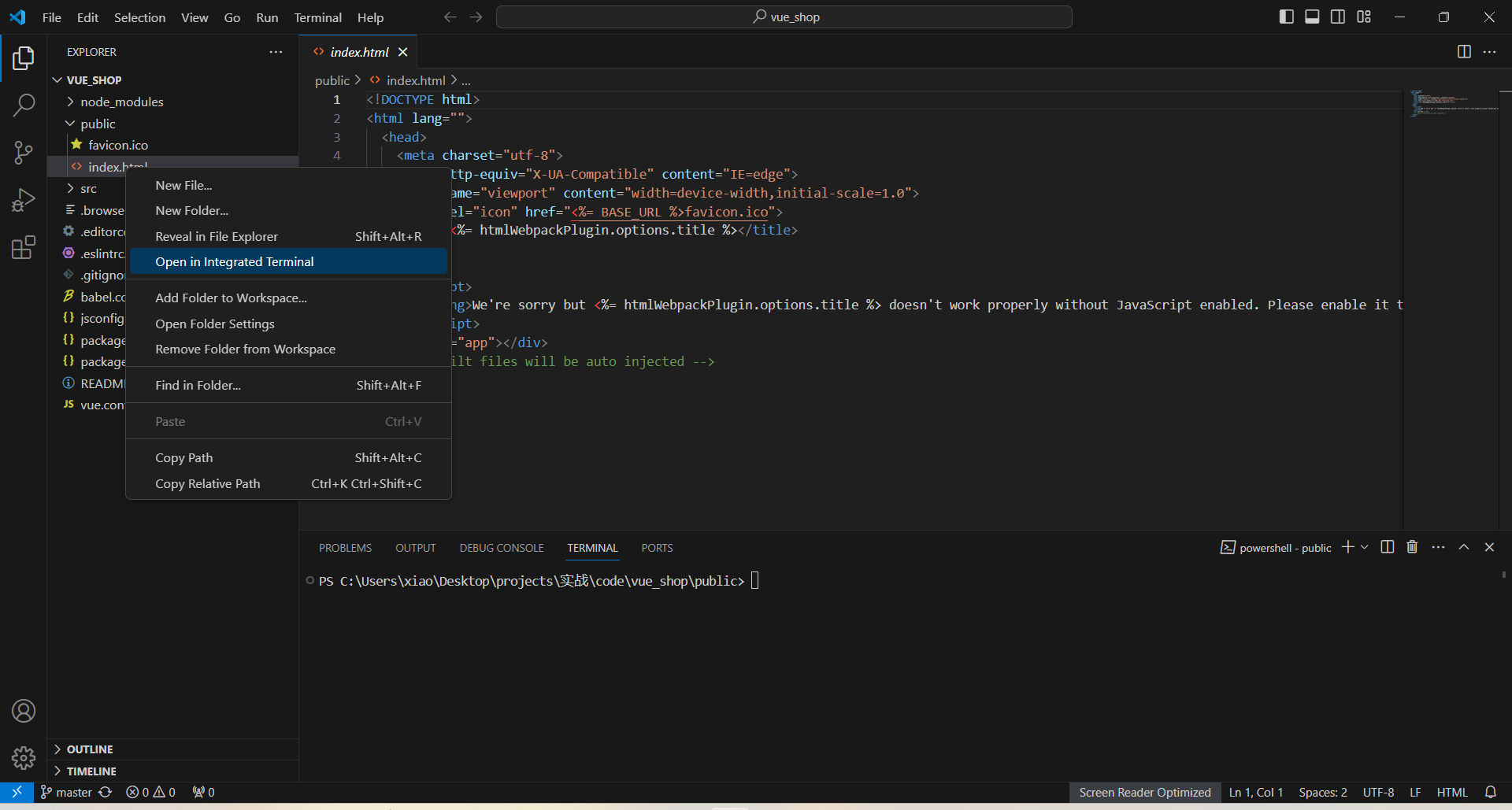
Task: Open the Extensions view
Action: pos(24,247)
